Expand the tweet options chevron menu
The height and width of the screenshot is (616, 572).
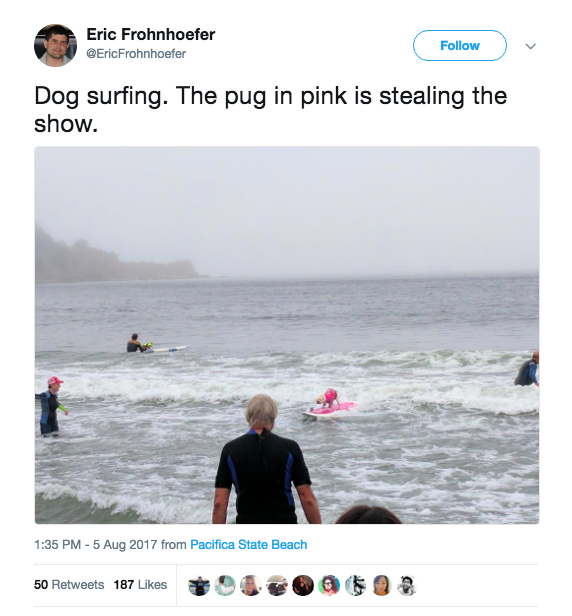(x=531, y=46)
